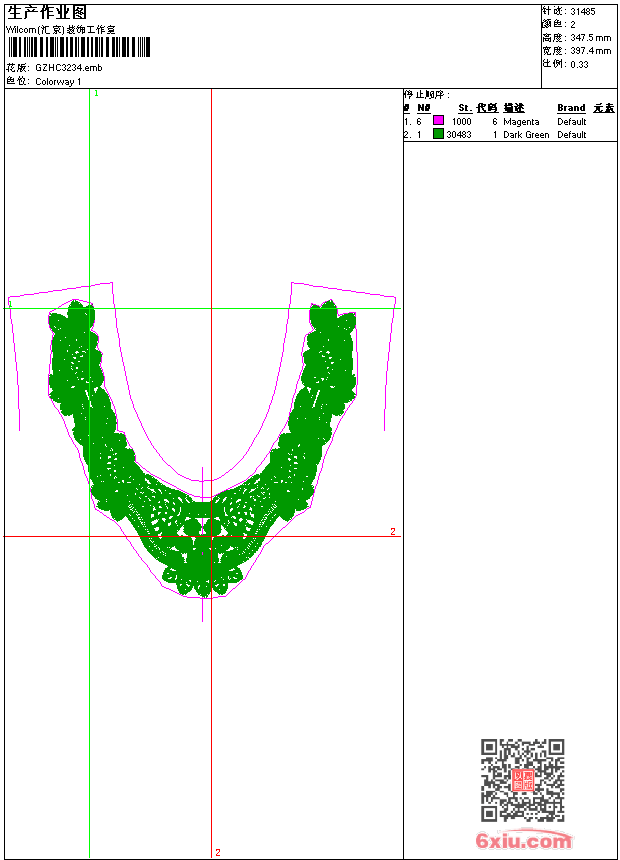Click the GZHC3234.emb file name
This screenshot has width=620, height=860.
click(68, 68)
